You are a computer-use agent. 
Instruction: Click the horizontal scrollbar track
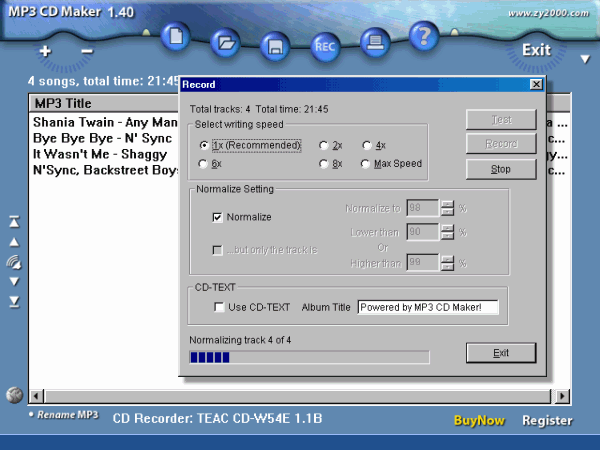[298, 396]
